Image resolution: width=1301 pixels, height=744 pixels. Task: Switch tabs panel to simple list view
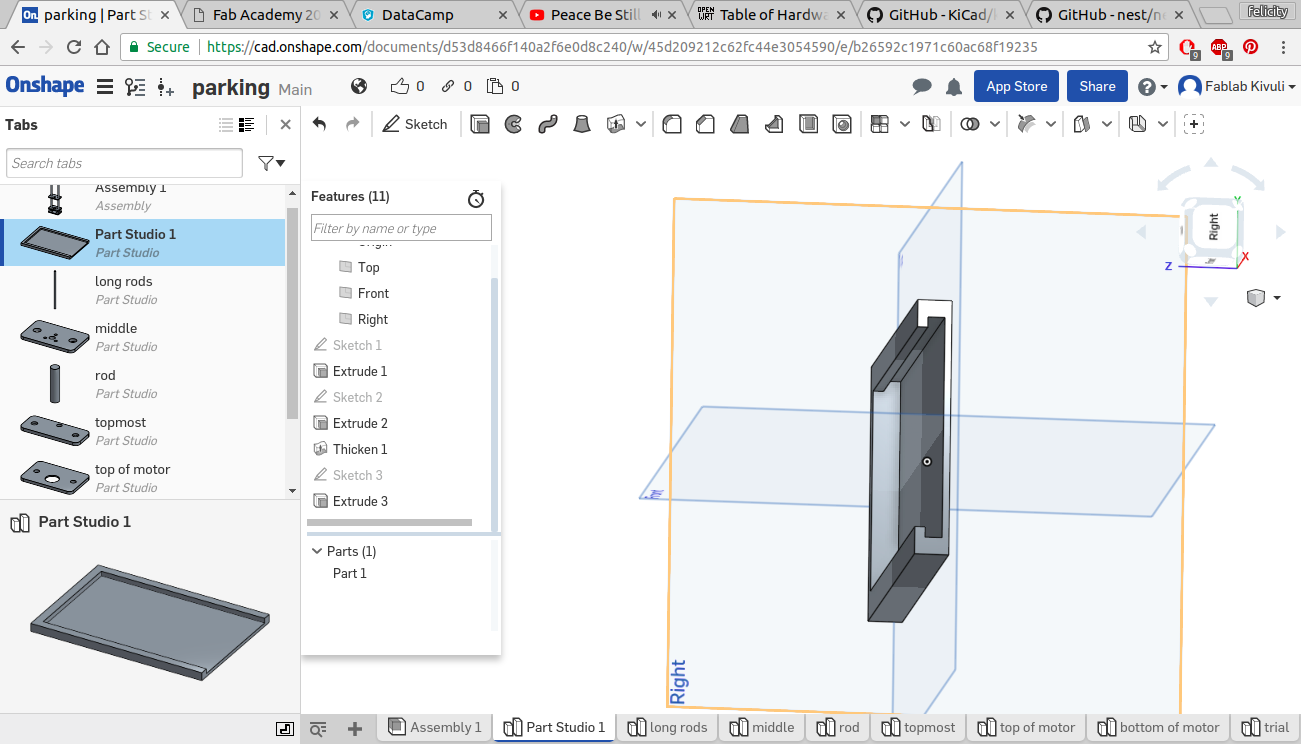(226, 125)
